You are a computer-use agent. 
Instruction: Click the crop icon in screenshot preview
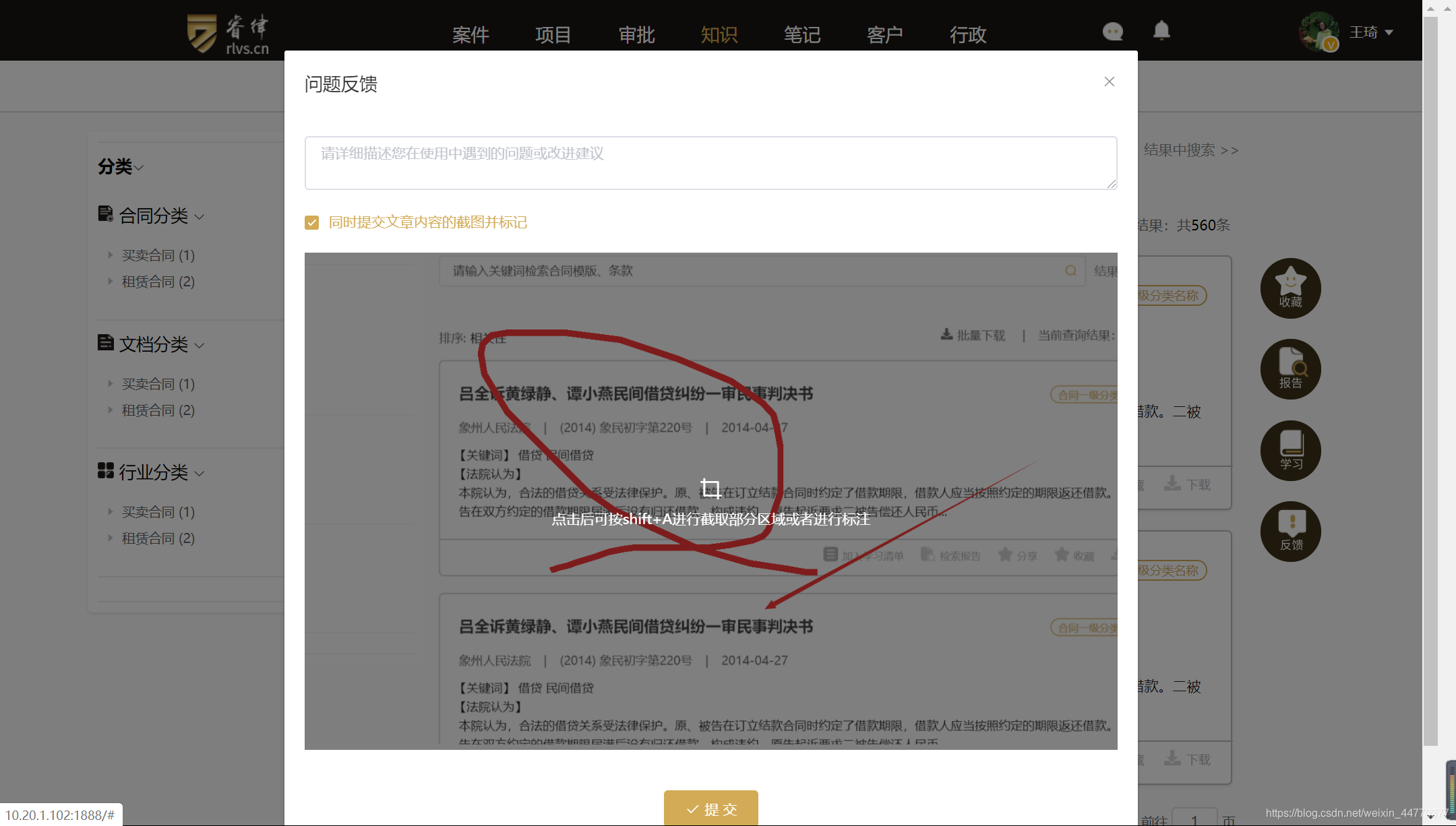coord(710,488)
